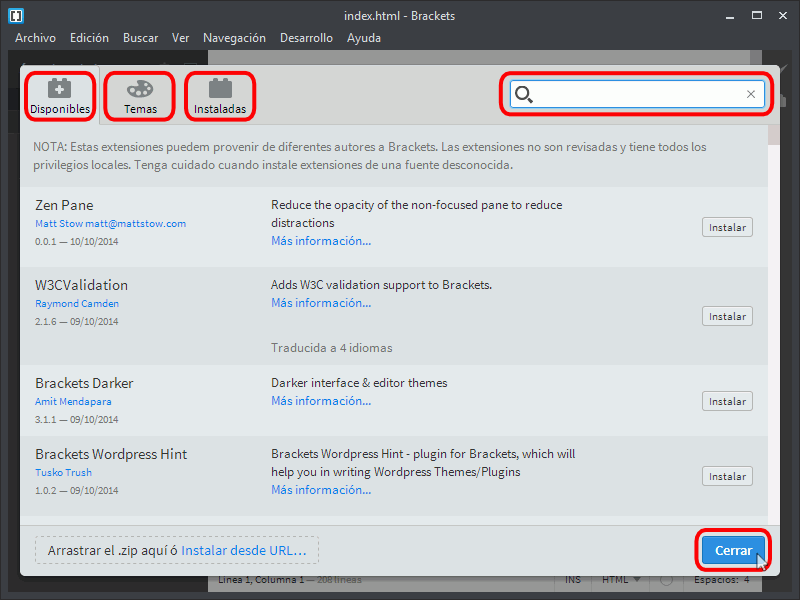Install the Brackets Wordpress Hint extension

click(727, 477)
